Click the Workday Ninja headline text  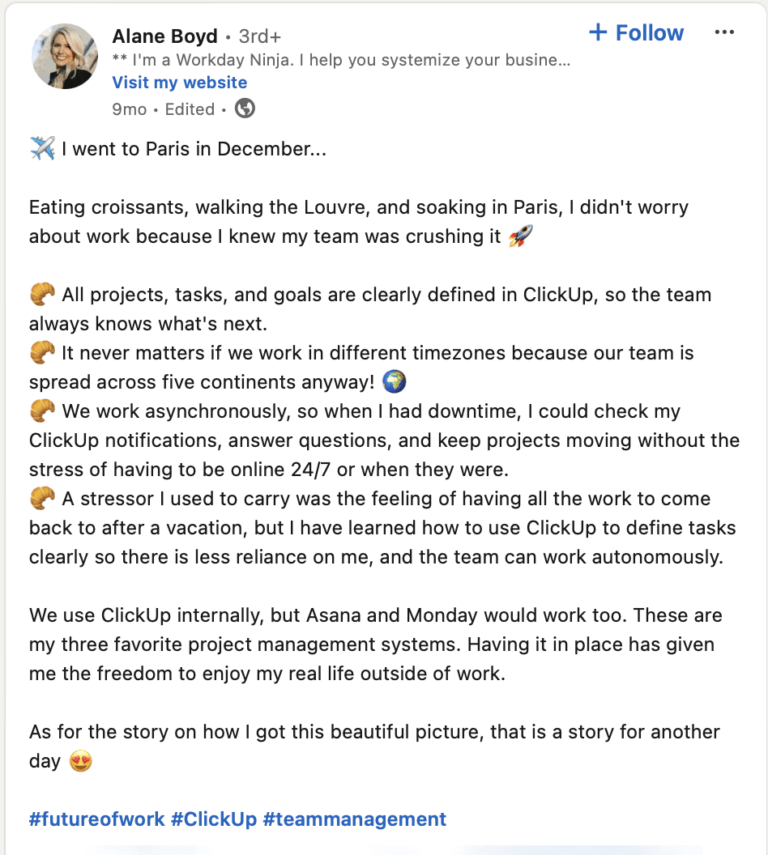click(x=341, y=60)
